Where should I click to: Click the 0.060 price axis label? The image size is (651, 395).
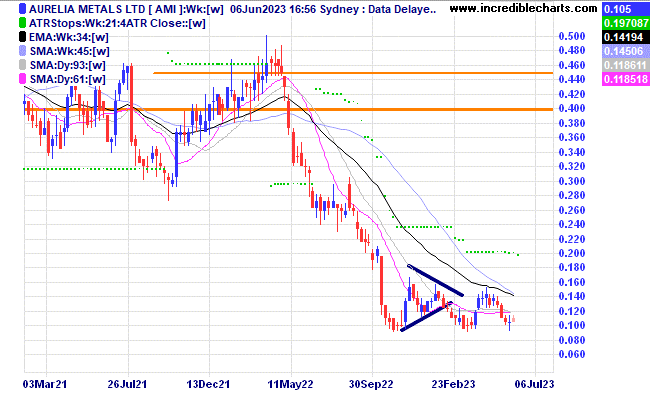tap(572, 354)
